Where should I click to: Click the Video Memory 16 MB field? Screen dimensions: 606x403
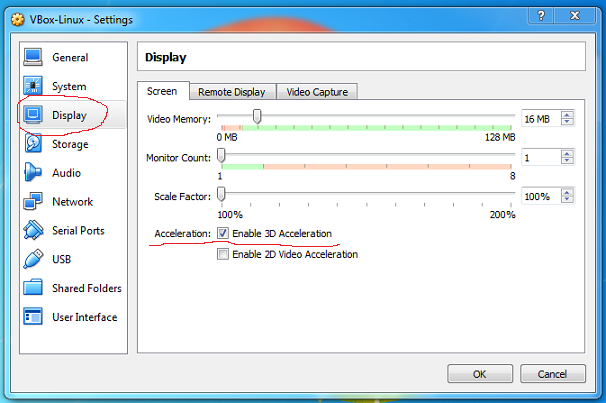(541, 119)
